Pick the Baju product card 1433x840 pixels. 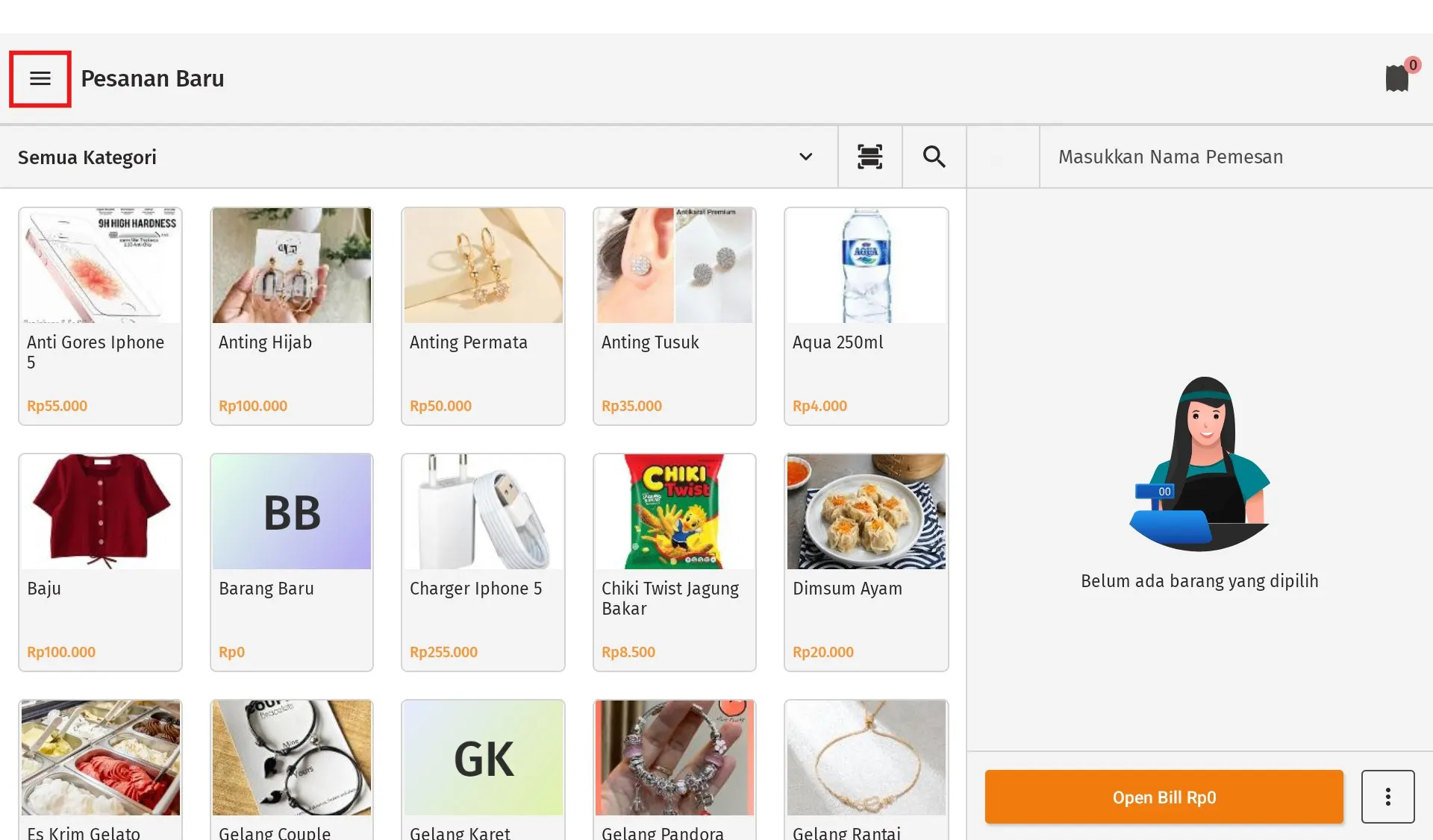(x=101, y=562)
